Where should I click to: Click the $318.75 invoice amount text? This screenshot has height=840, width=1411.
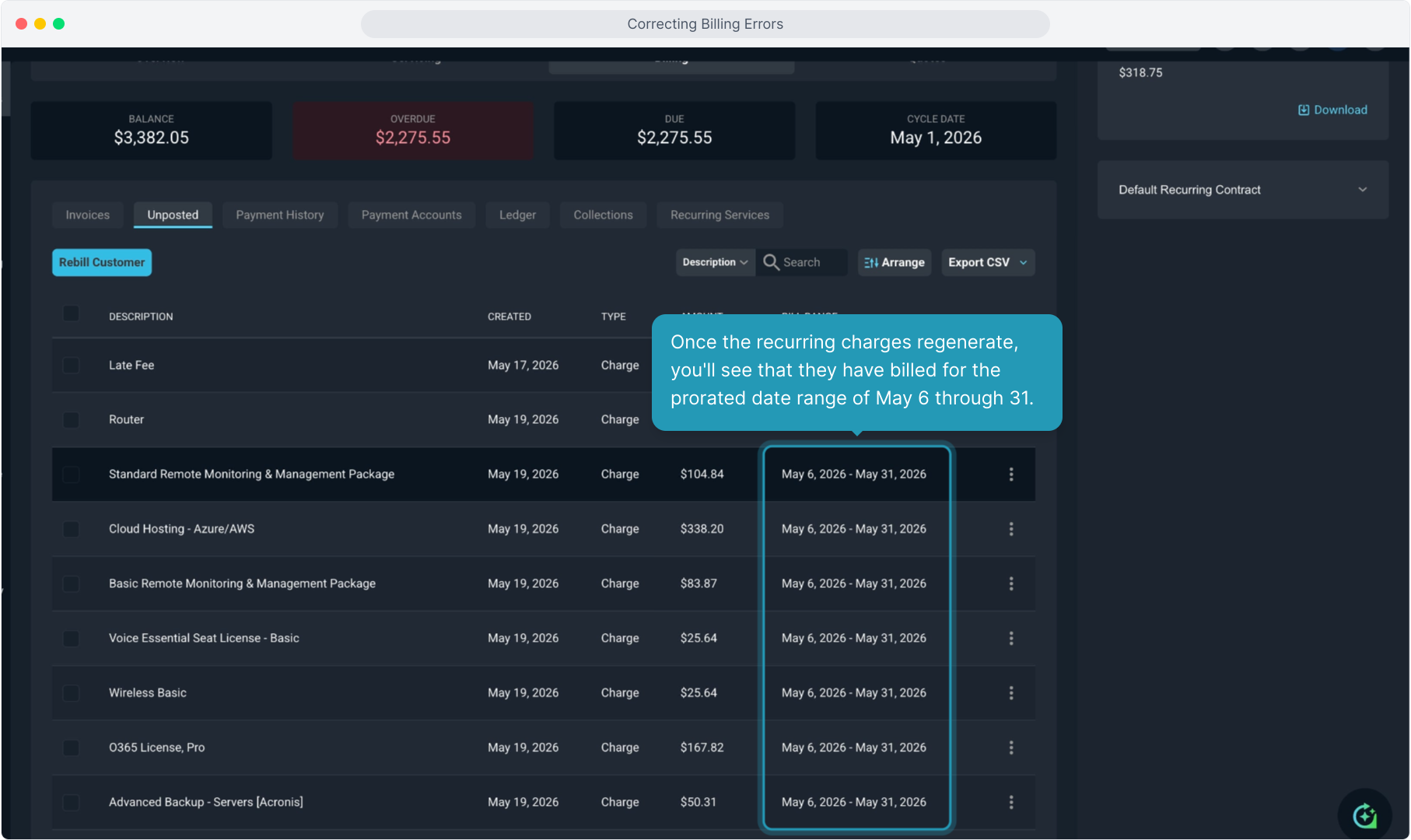[x=1140, y=72]
